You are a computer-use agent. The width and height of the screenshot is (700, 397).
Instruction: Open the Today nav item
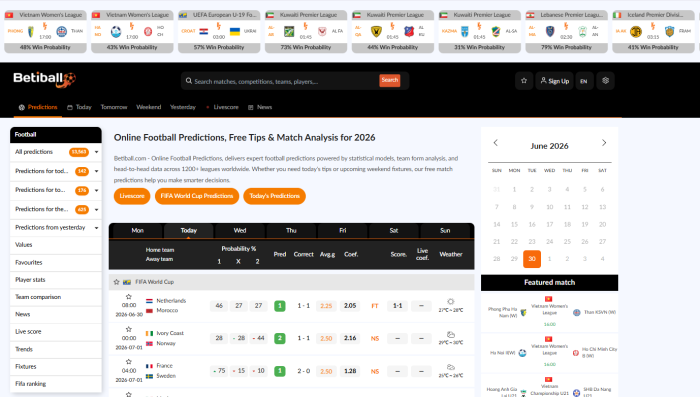79,107
